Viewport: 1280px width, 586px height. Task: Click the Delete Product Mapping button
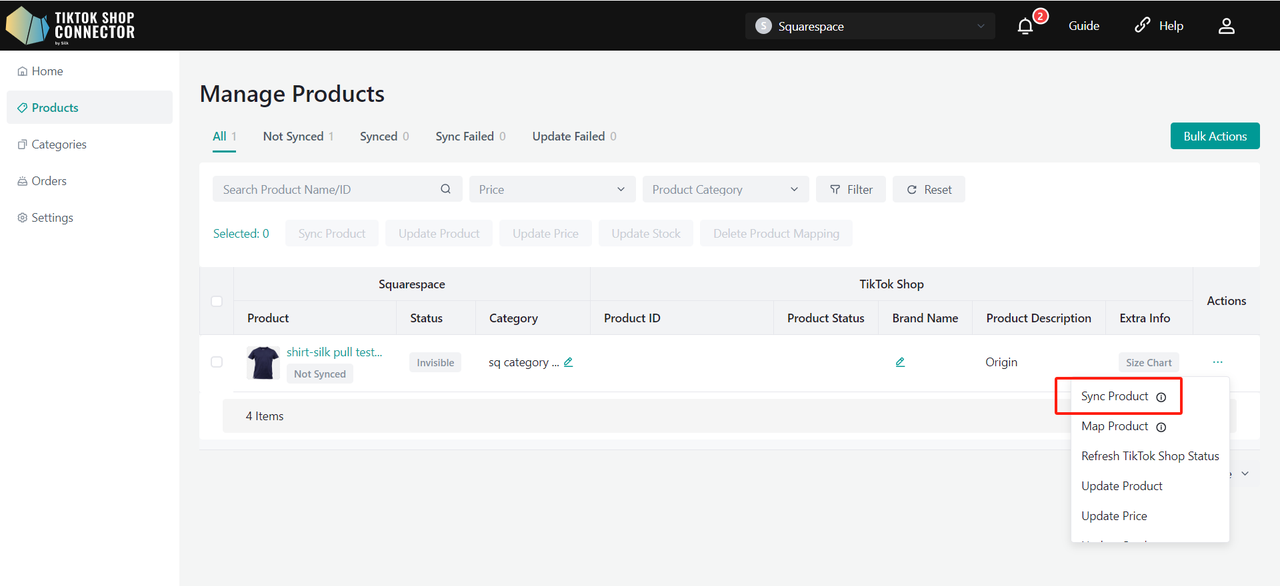coord(776,234)
